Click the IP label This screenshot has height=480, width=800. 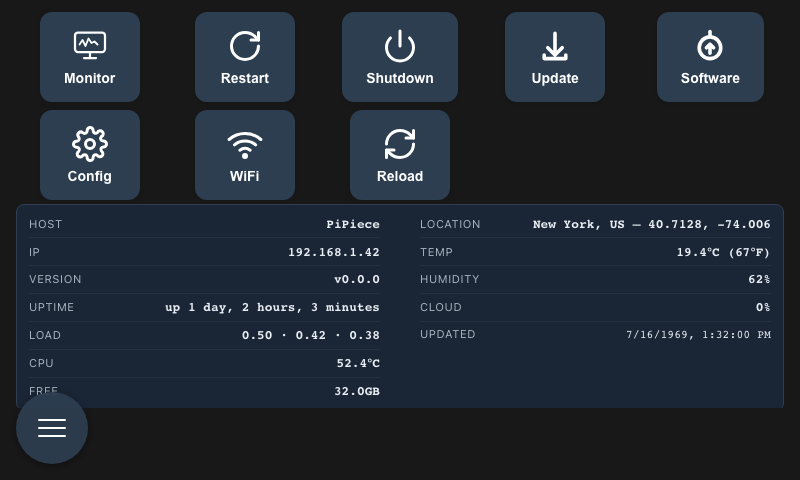[34, 252]
